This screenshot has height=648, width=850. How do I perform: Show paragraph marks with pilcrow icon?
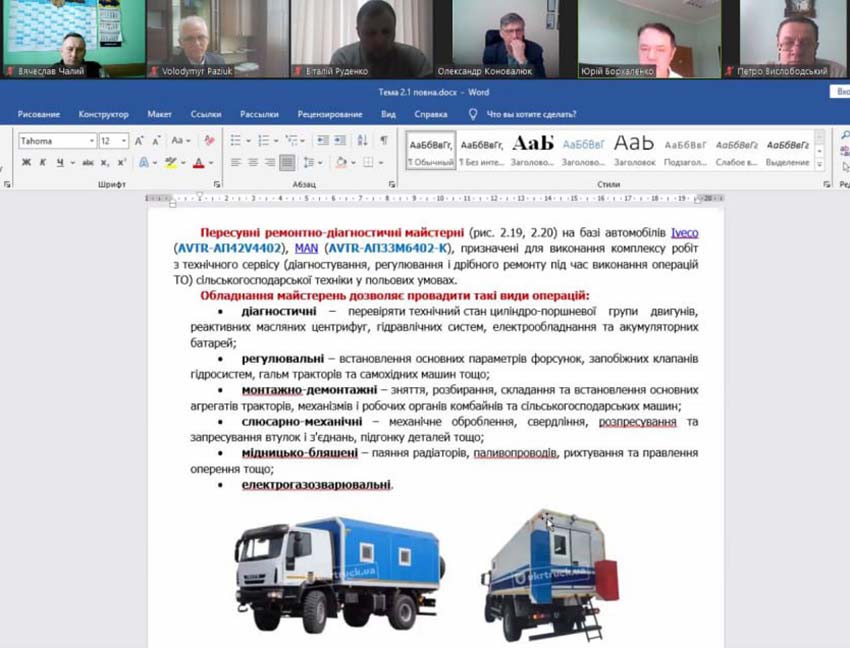(x=385, y=141)
